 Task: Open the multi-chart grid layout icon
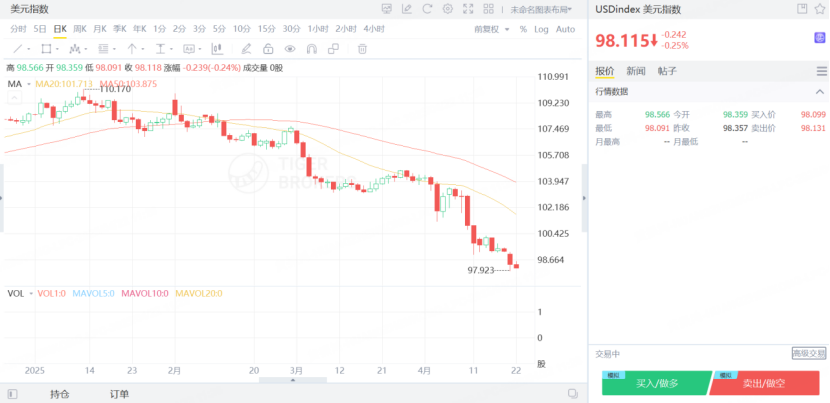click(489, 9)
